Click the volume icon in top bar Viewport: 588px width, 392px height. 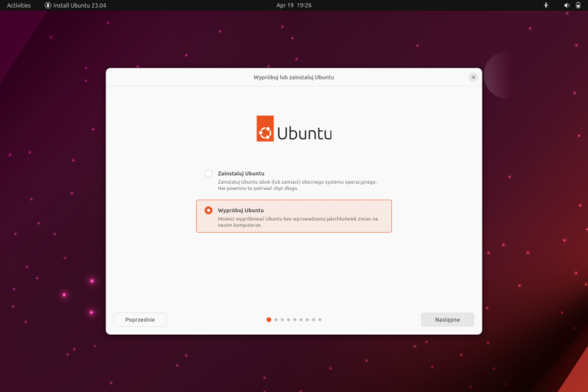(x=567, y=5)
